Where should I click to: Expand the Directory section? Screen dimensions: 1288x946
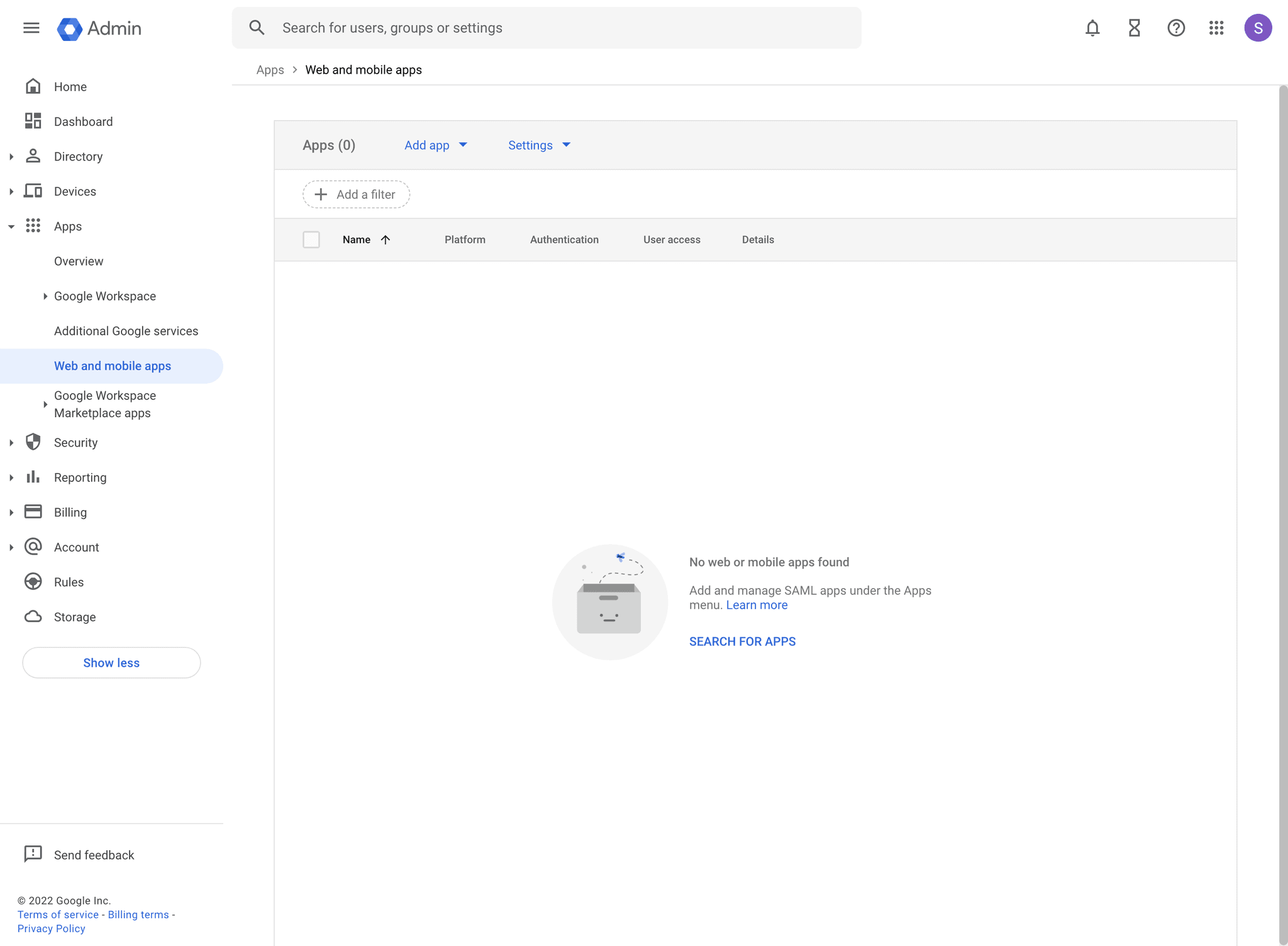point(11,156)
